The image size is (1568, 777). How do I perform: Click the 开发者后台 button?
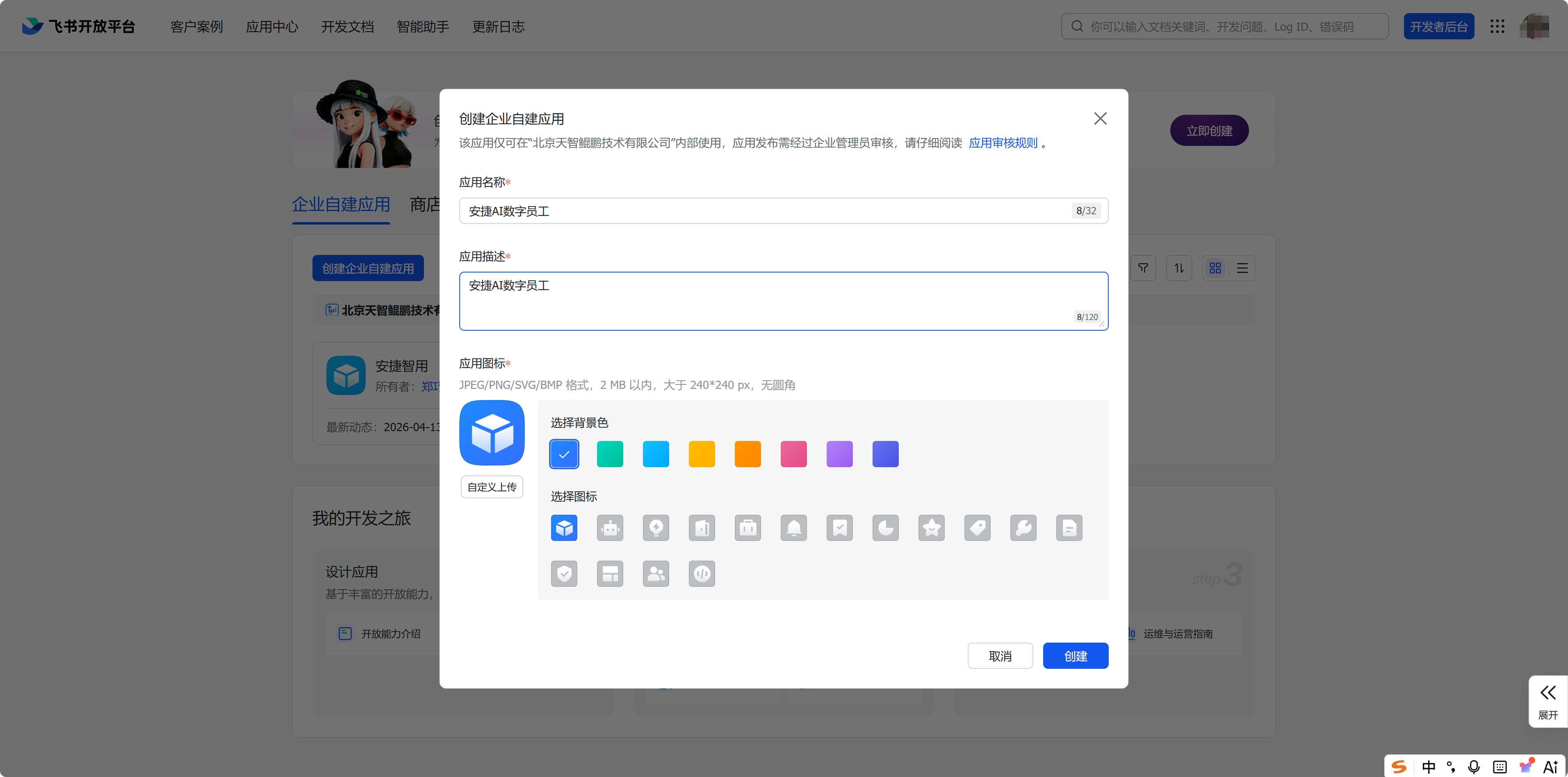click(1439, 26)
